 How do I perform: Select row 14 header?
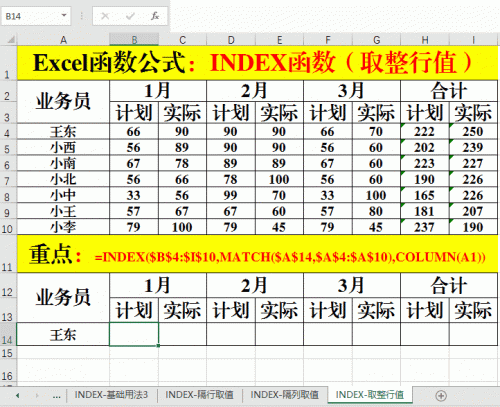(7, 334)
